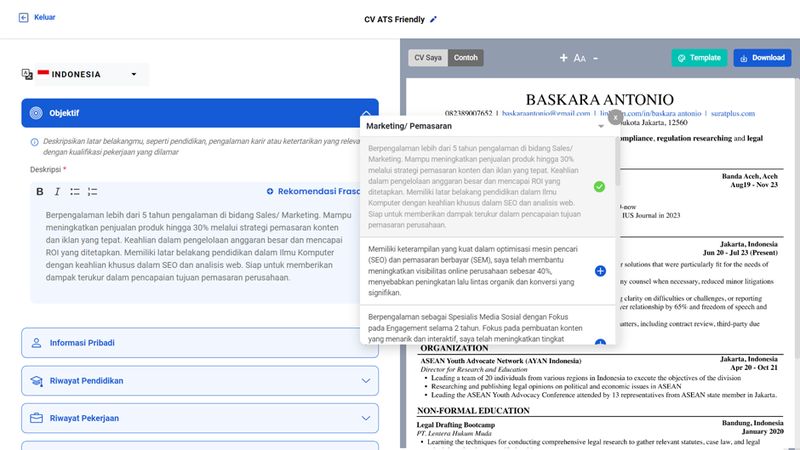Open the Template chooser button
Screen dimensions: 800x450
[698, 58]
